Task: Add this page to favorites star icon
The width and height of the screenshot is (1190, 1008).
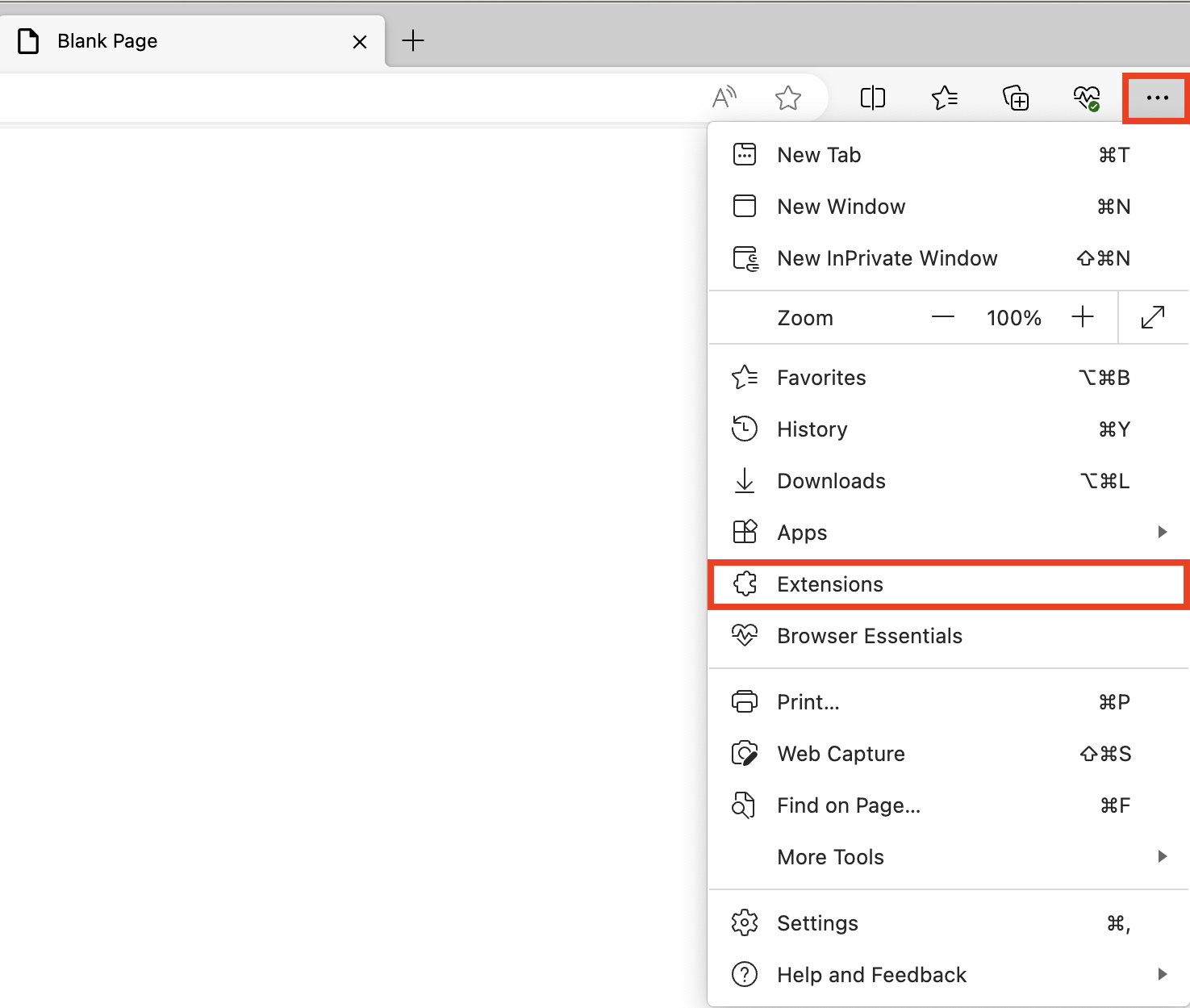Action: (787, 98)
